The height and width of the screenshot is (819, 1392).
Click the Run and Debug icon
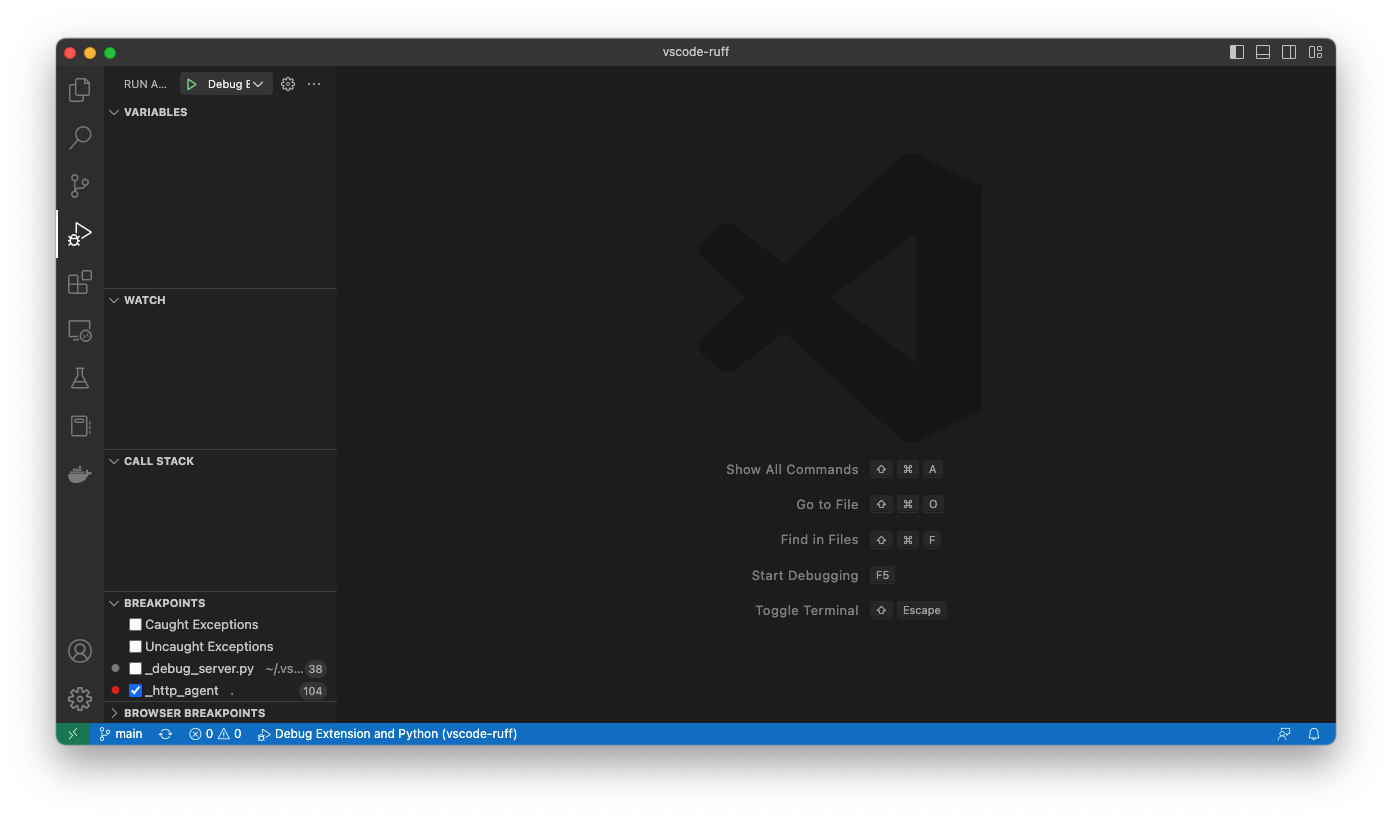pyautogui.click(x=79, y=234)
